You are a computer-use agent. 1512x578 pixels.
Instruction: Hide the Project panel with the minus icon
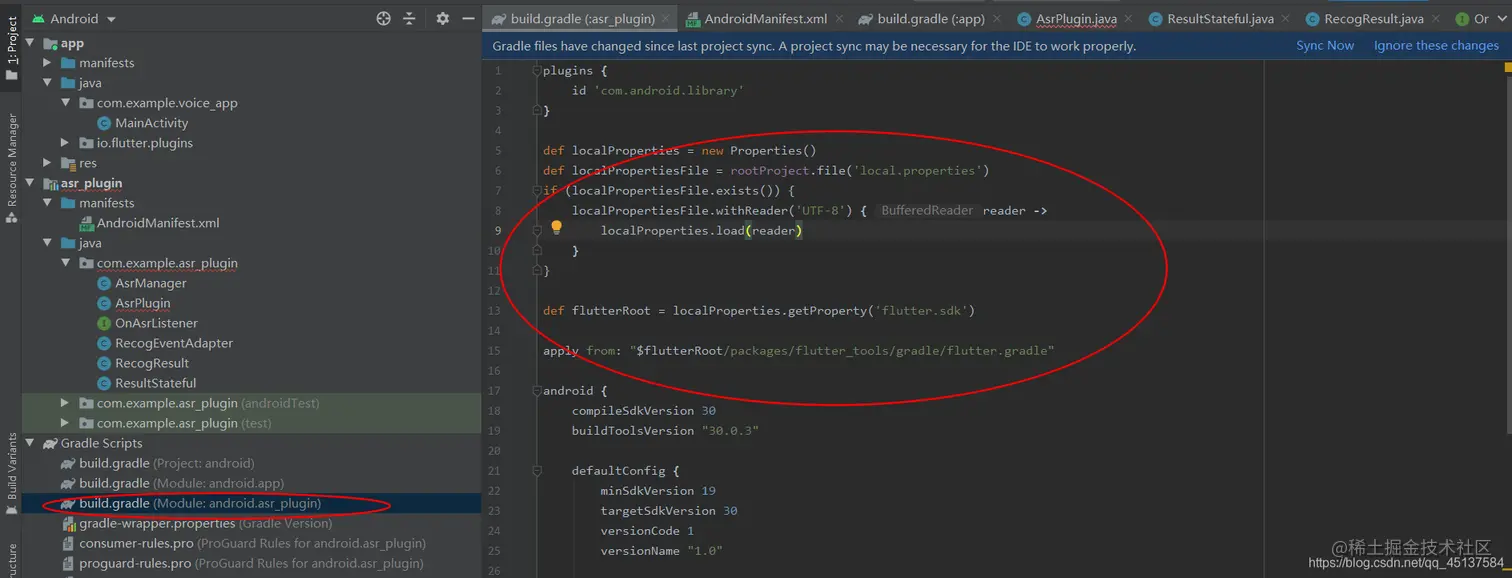tap(468, 18)
